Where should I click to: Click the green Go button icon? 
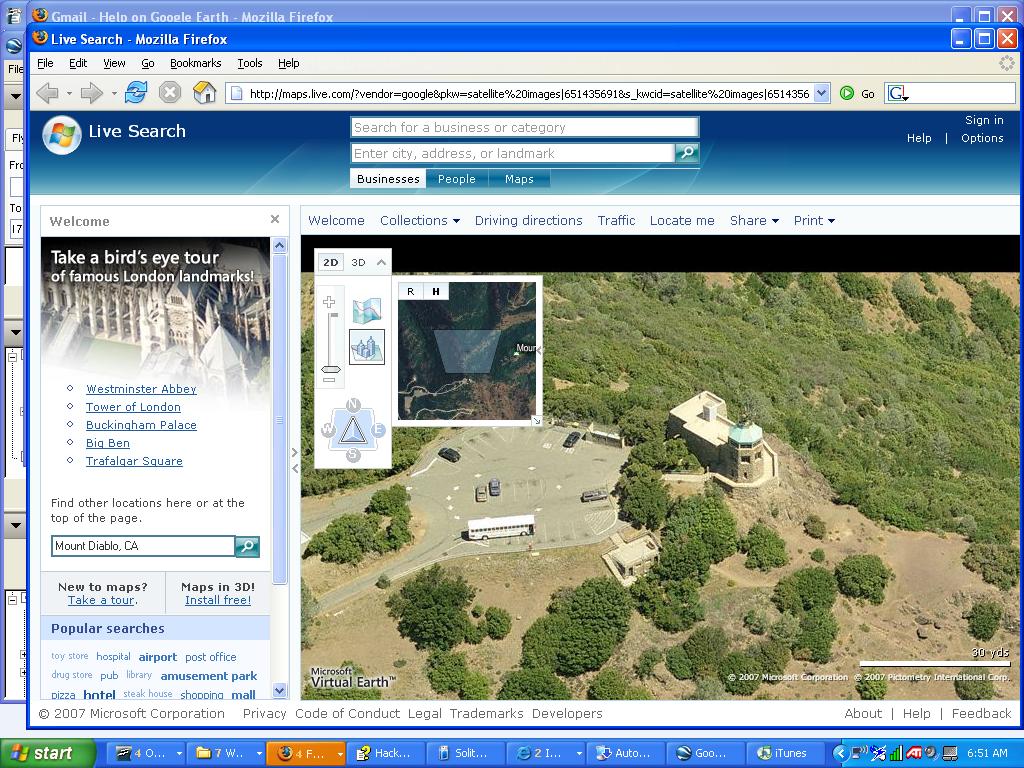pos(847,93)
